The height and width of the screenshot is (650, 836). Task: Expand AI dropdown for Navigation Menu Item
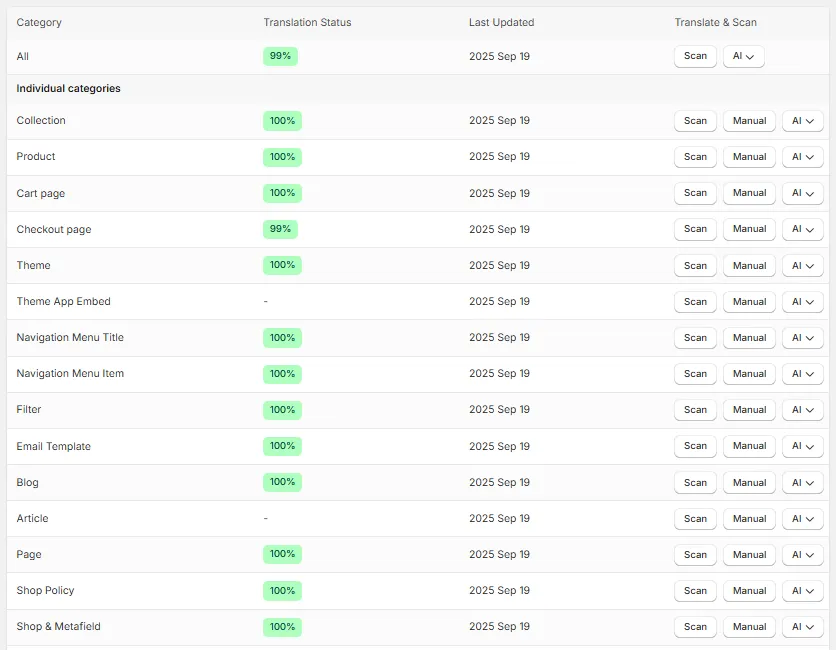coord(802,374)
